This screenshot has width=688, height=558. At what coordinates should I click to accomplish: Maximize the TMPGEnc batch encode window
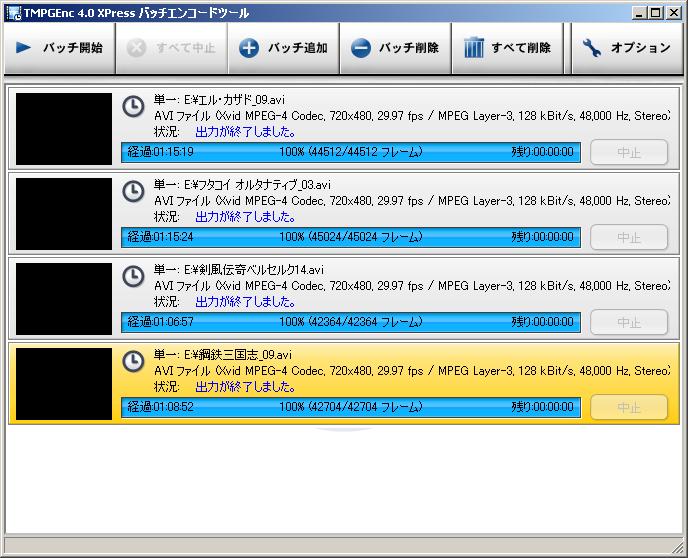656,13
